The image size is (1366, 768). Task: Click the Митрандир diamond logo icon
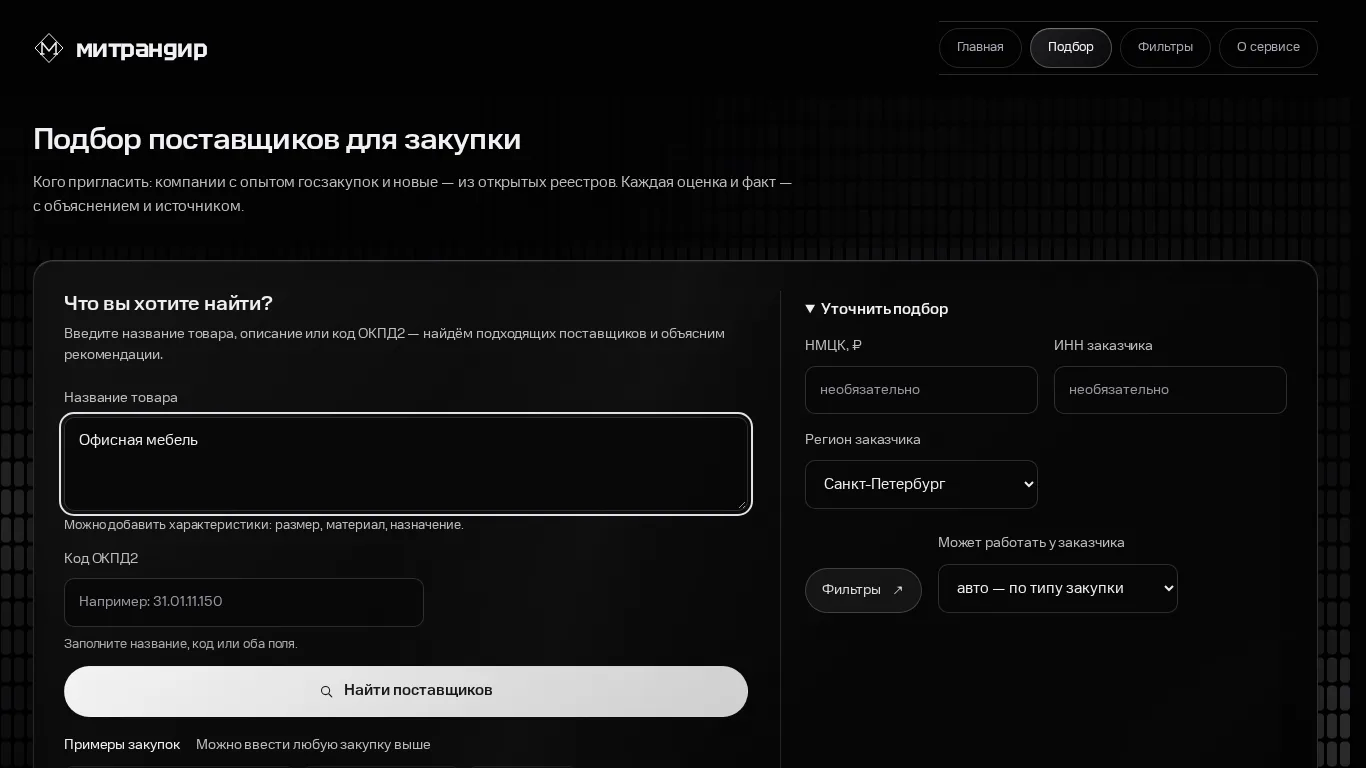click(x=49, y=48)
